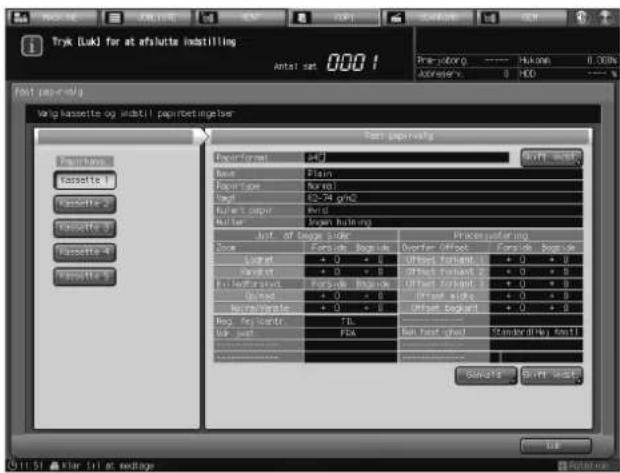Switch to the KOPI tab

coord(334,17)
